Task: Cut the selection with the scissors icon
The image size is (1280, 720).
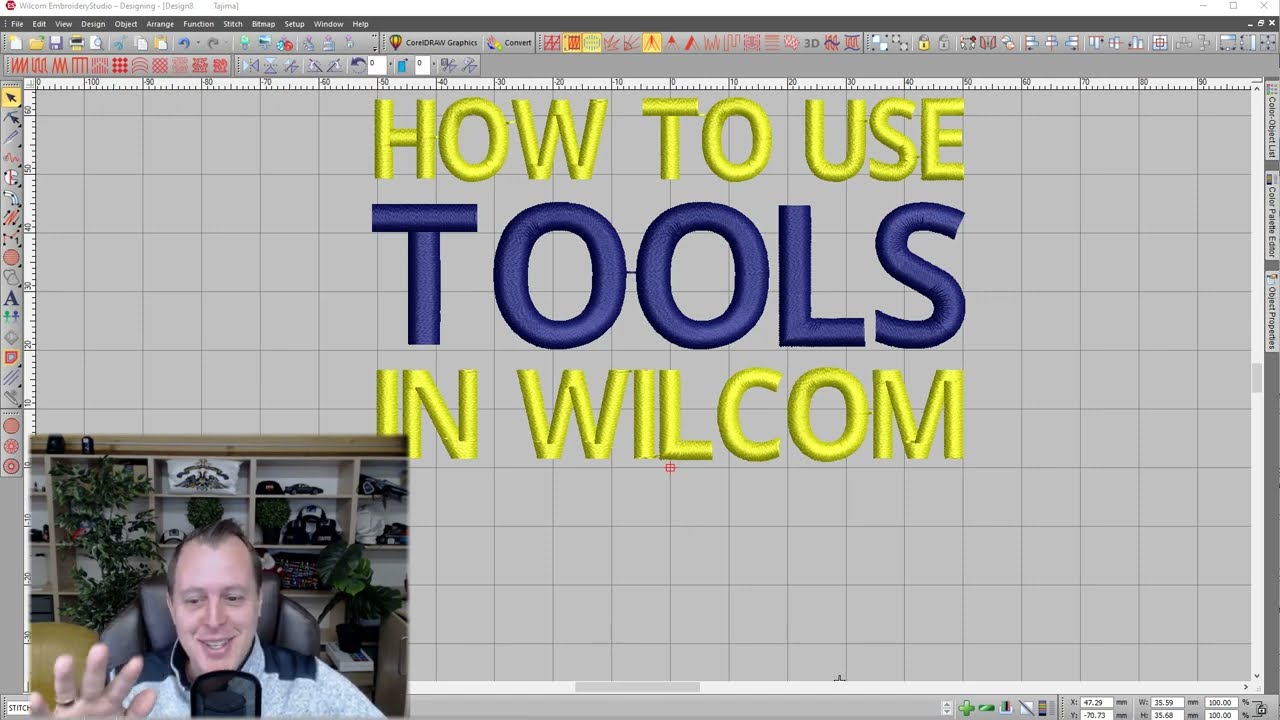Action: coord(119,43)
